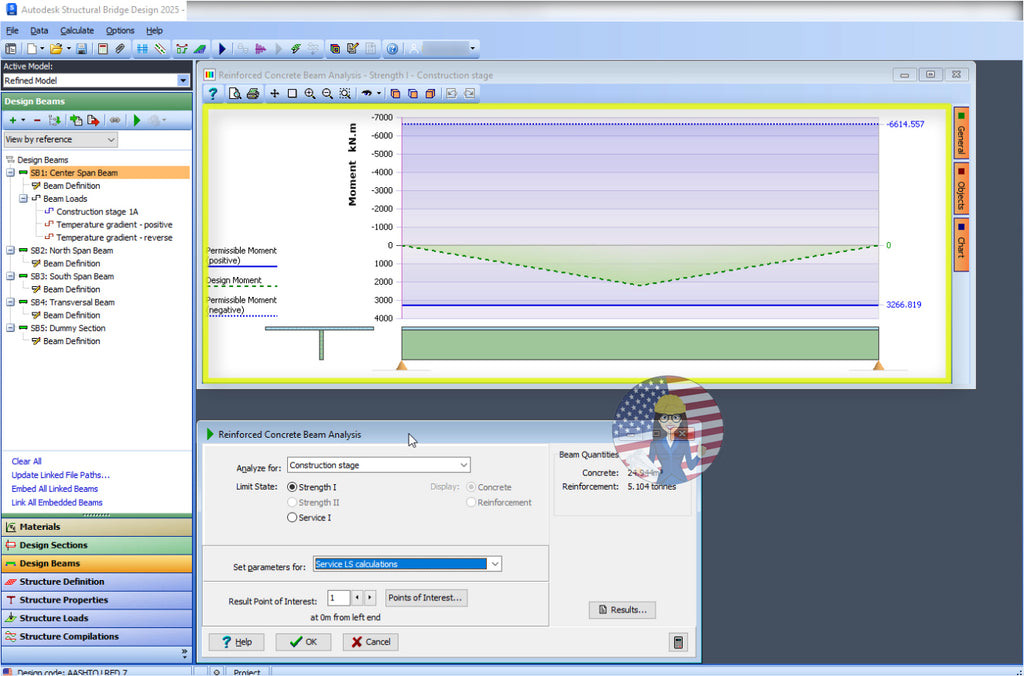Open the Calculate menu
Screen dimensions: 1024x676
click(x=79, y=30)
